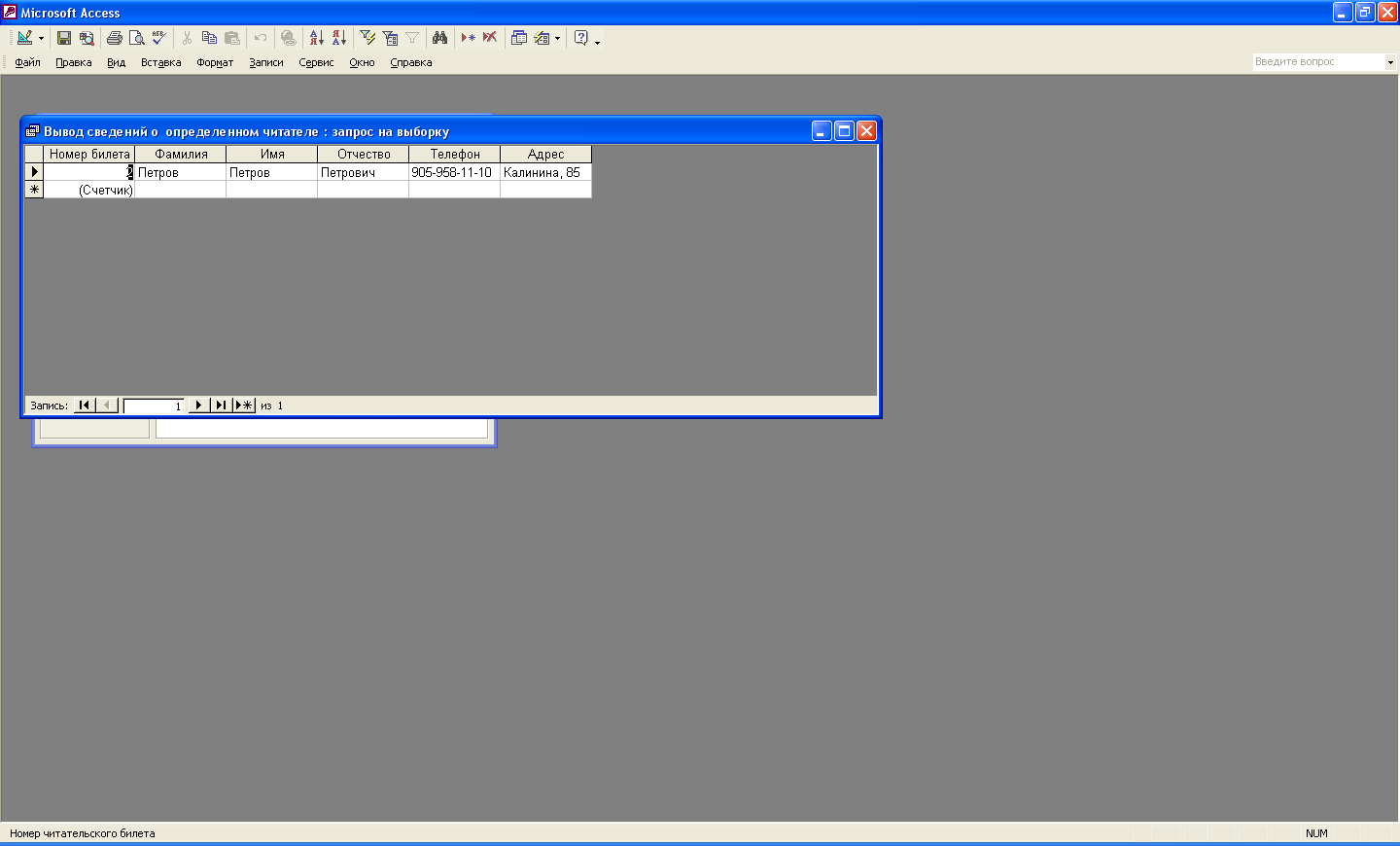Screen dimensions: 1400x846
Task: Open the 'Введите вопрос' help dropdown
Action: [x=1390, y=62]
